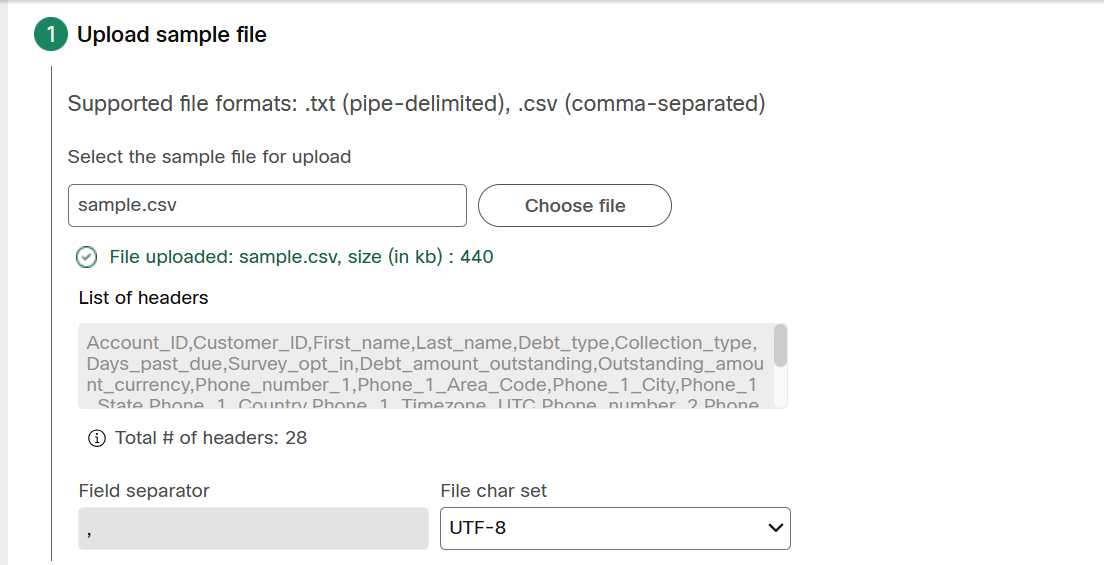Screen dimensions: 1104x565
Task: Click the List of headers label
Action: tap(144, 298)
